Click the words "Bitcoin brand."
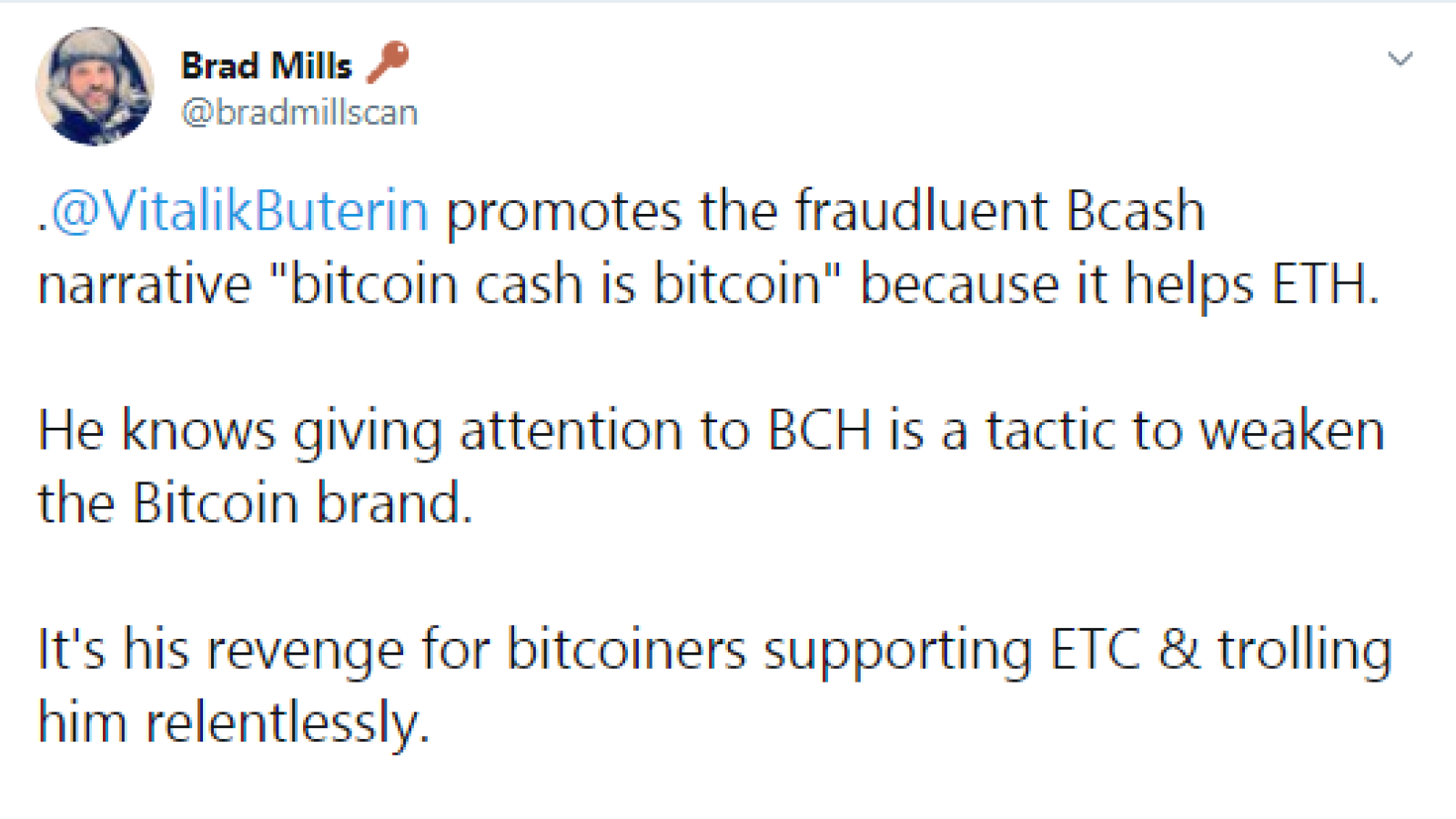Image resolution: width=1456 pixels, height=819 pixels. tap(303, 503)
